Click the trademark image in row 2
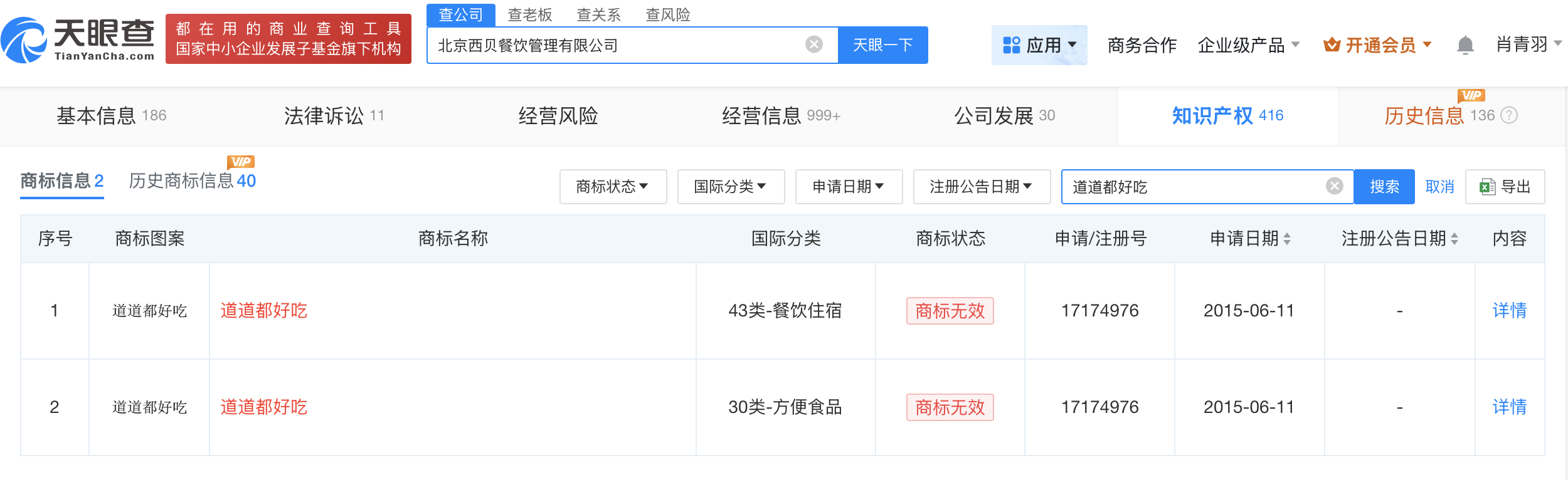1568x480 pixels. [x=149, y=407]
